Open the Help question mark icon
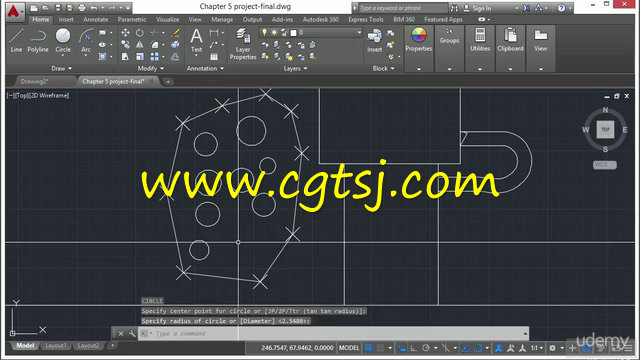This screenshot has width=640, height=360. coord(562,8)
